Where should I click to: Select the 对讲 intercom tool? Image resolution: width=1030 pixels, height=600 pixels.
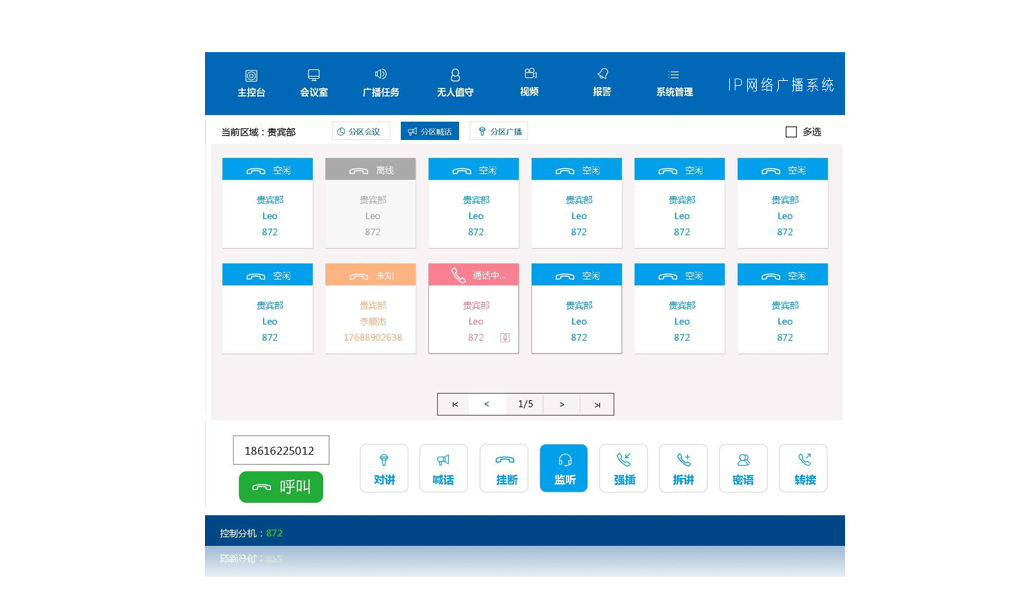[384, 467]
